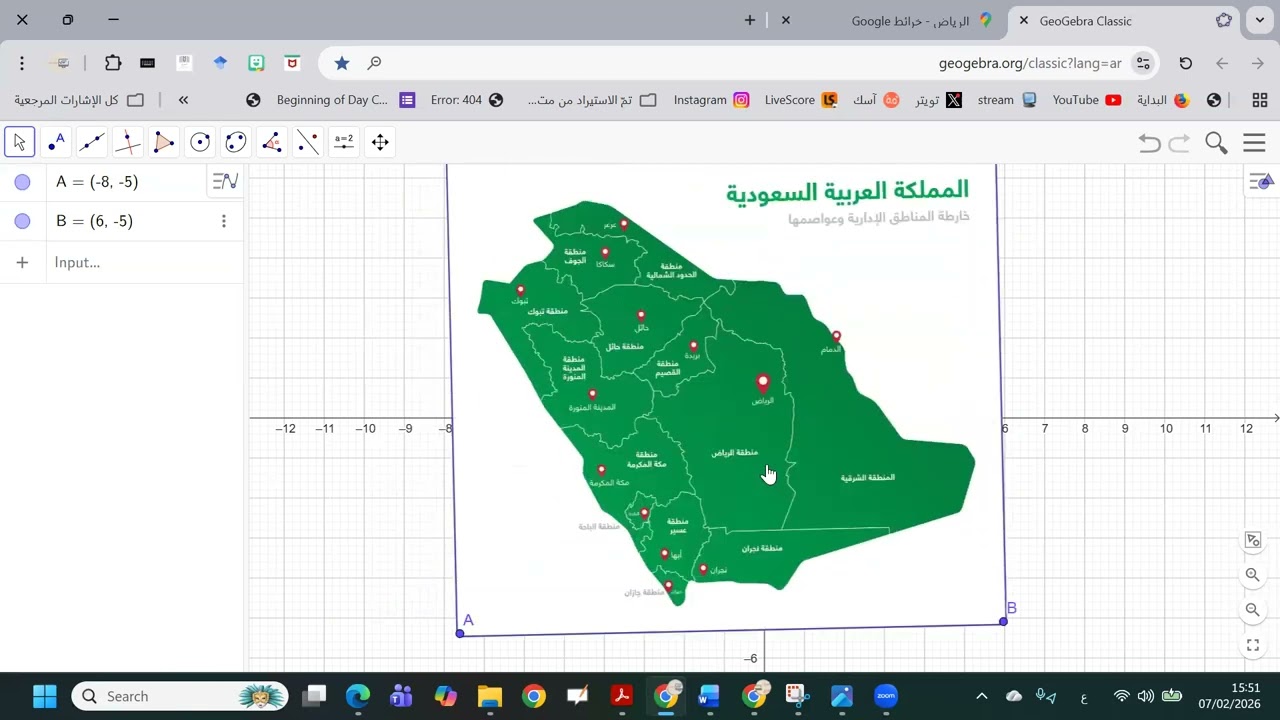
Task: Zoom out on graphics view
Action: click(x=1252, y=610)
